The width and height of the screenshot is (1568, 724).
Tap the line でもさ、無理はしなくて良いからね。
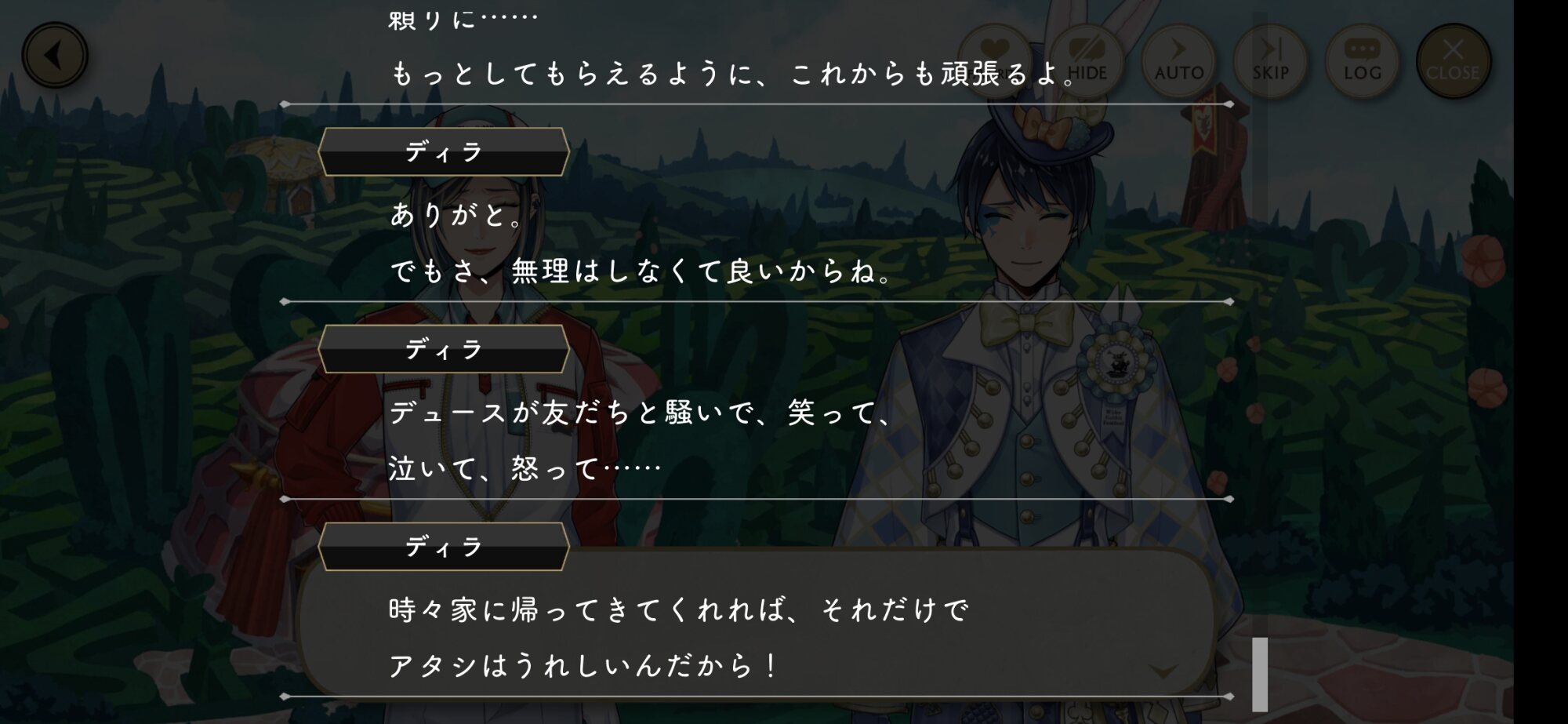click(x=641, y=271)
